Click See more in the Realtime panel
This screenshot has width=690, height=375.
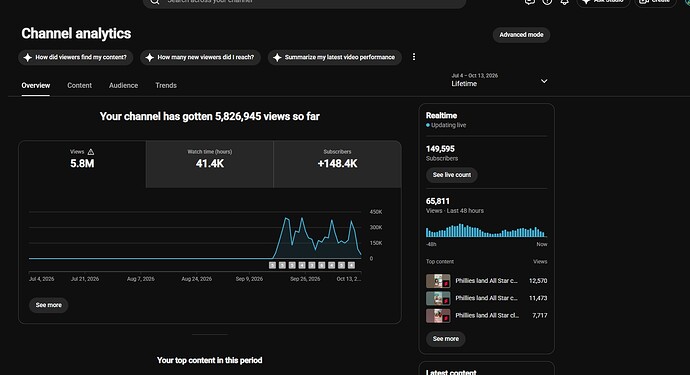point(445,339)
